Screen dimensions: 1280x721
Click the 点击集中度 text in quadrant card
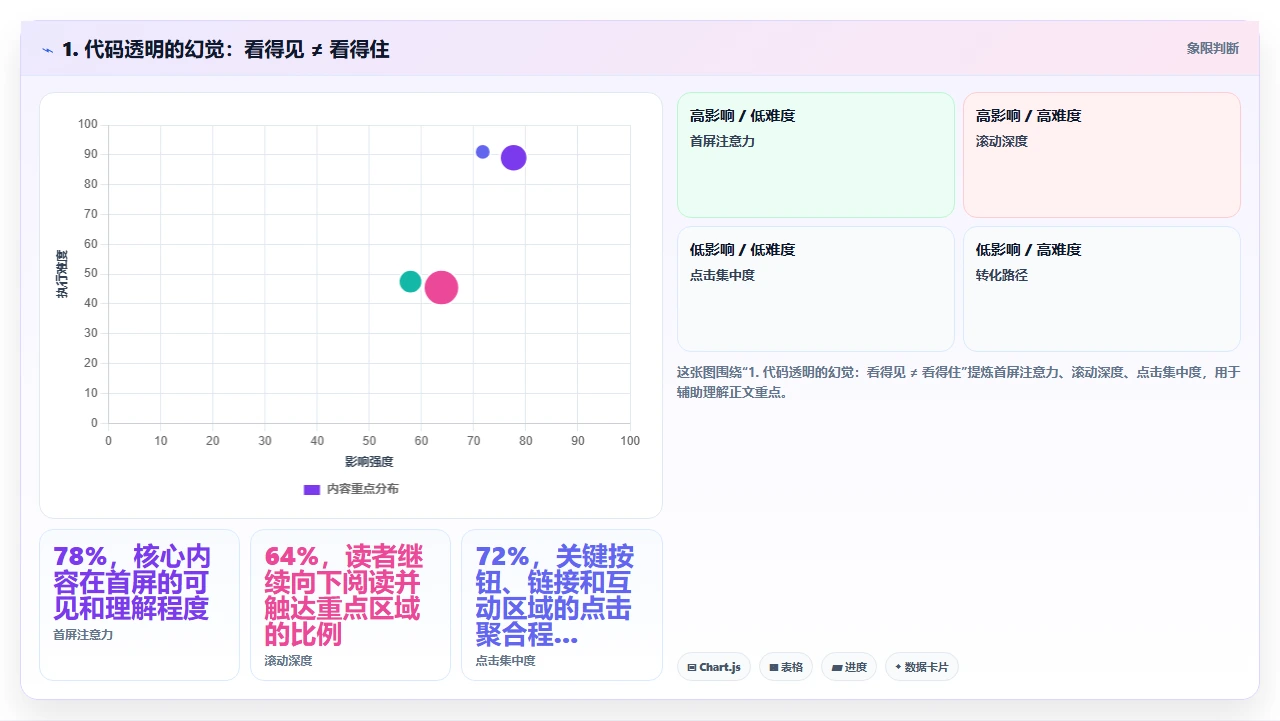[722, 275]
